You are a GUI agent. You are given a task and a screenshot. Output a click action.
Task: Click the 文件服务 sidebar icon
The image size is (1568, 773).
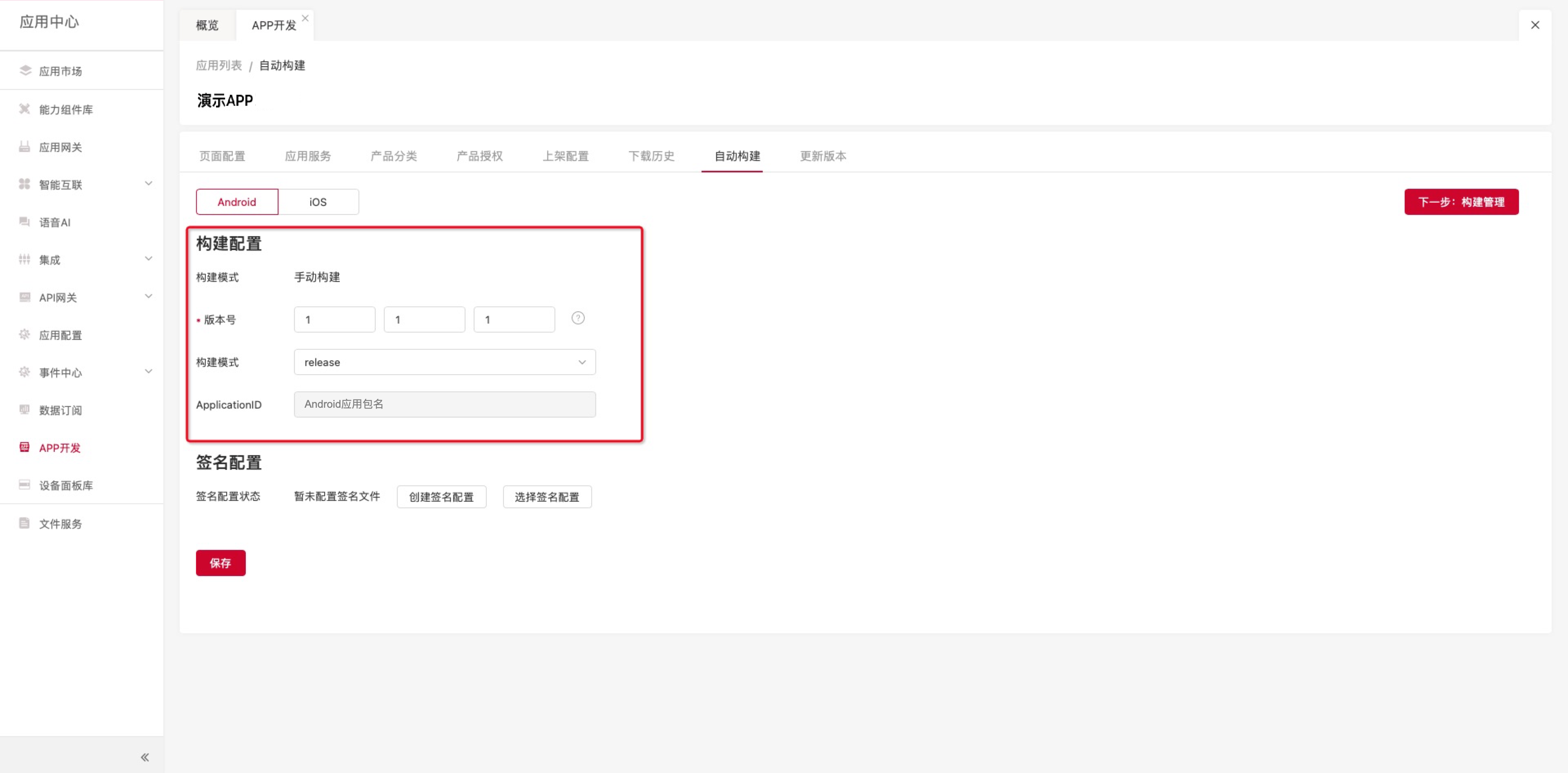coord(25,523)
